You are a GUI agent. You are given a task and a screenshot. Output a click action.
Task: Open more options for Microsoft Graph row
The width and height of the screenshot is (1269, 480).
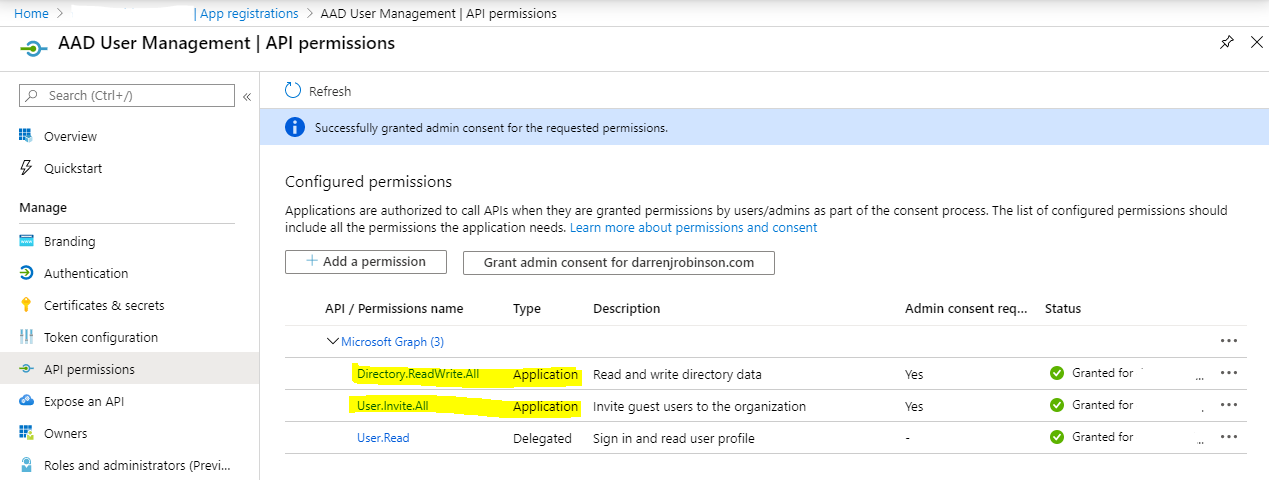coord(1229,340)
